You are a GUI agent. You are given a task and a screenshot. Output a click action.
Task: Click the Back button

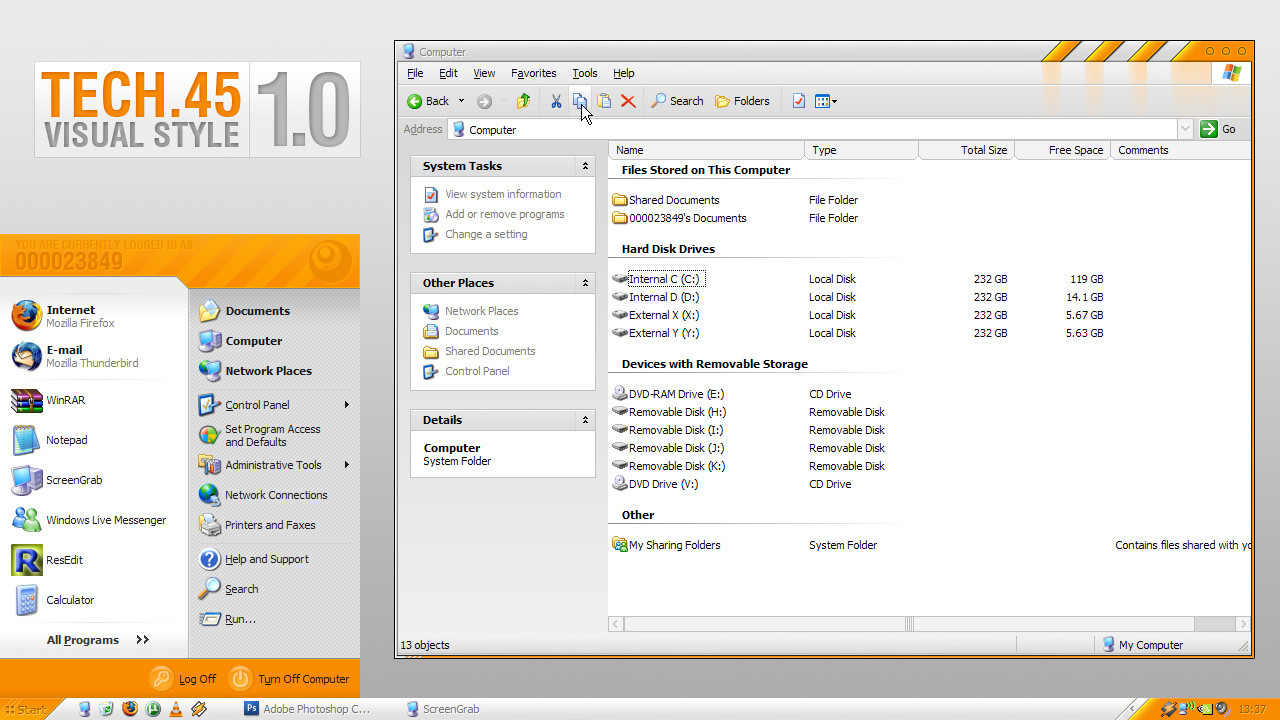click(428, 101)
